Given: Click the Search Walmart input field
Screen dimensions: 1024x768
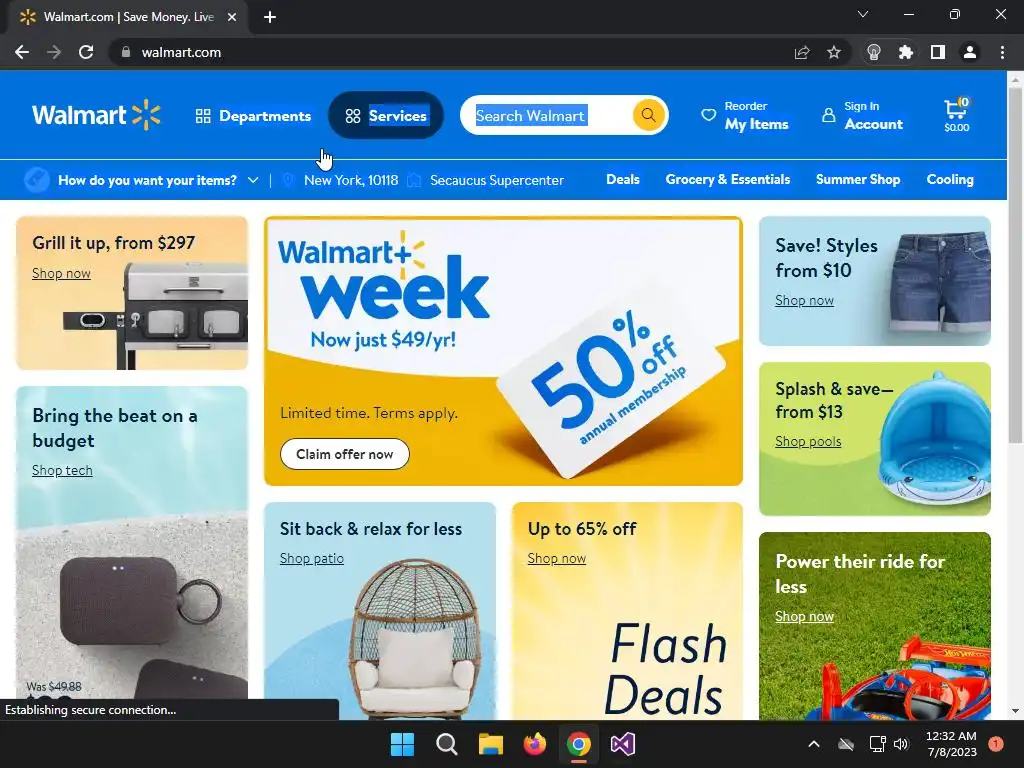Looking at the screenshot, I should click(545, 116).
